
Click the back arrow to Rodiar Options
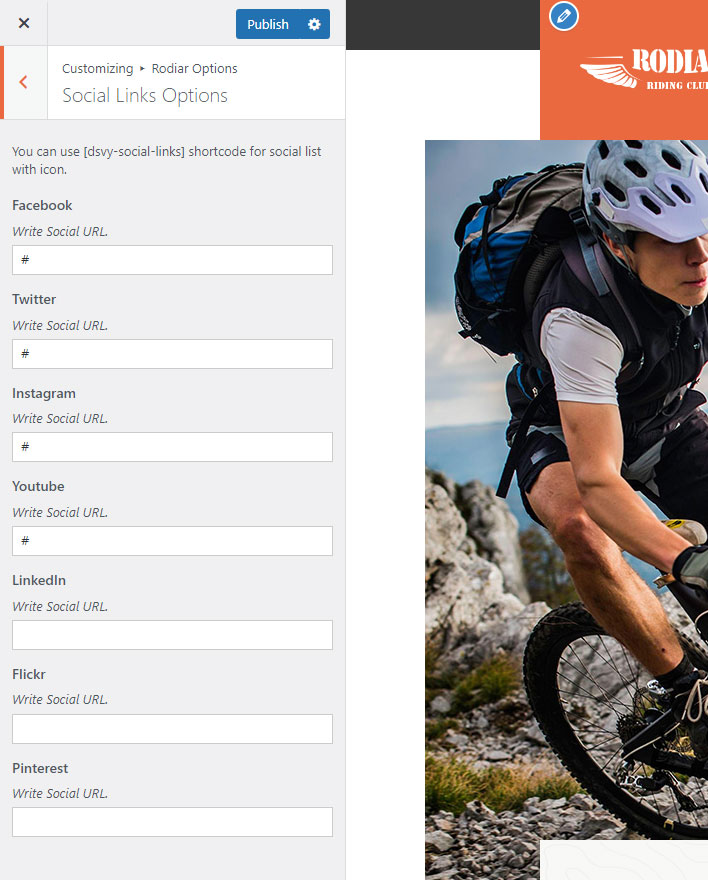click(24, 82)
